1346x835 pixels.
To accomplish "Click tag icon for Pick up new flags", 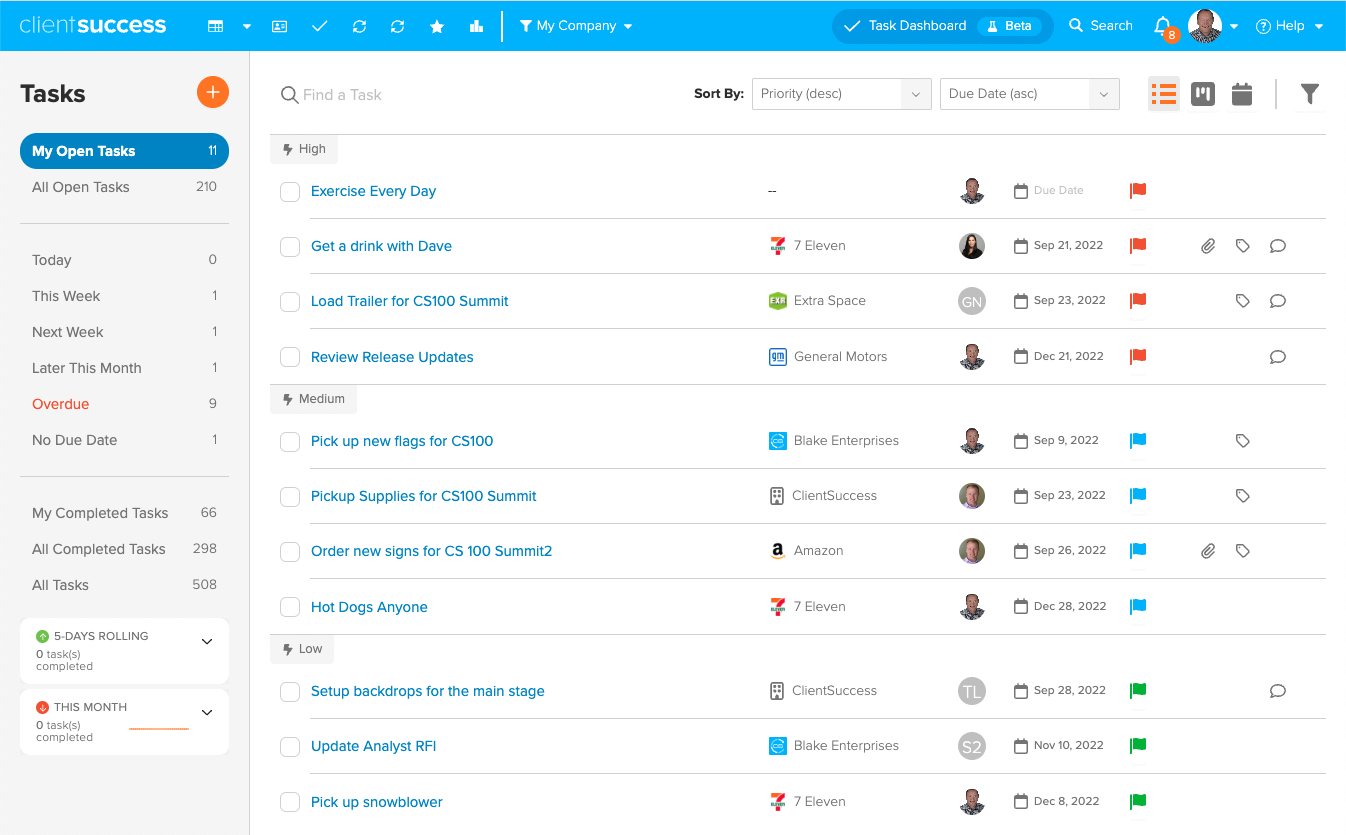I will click(x=1243, y=441).
